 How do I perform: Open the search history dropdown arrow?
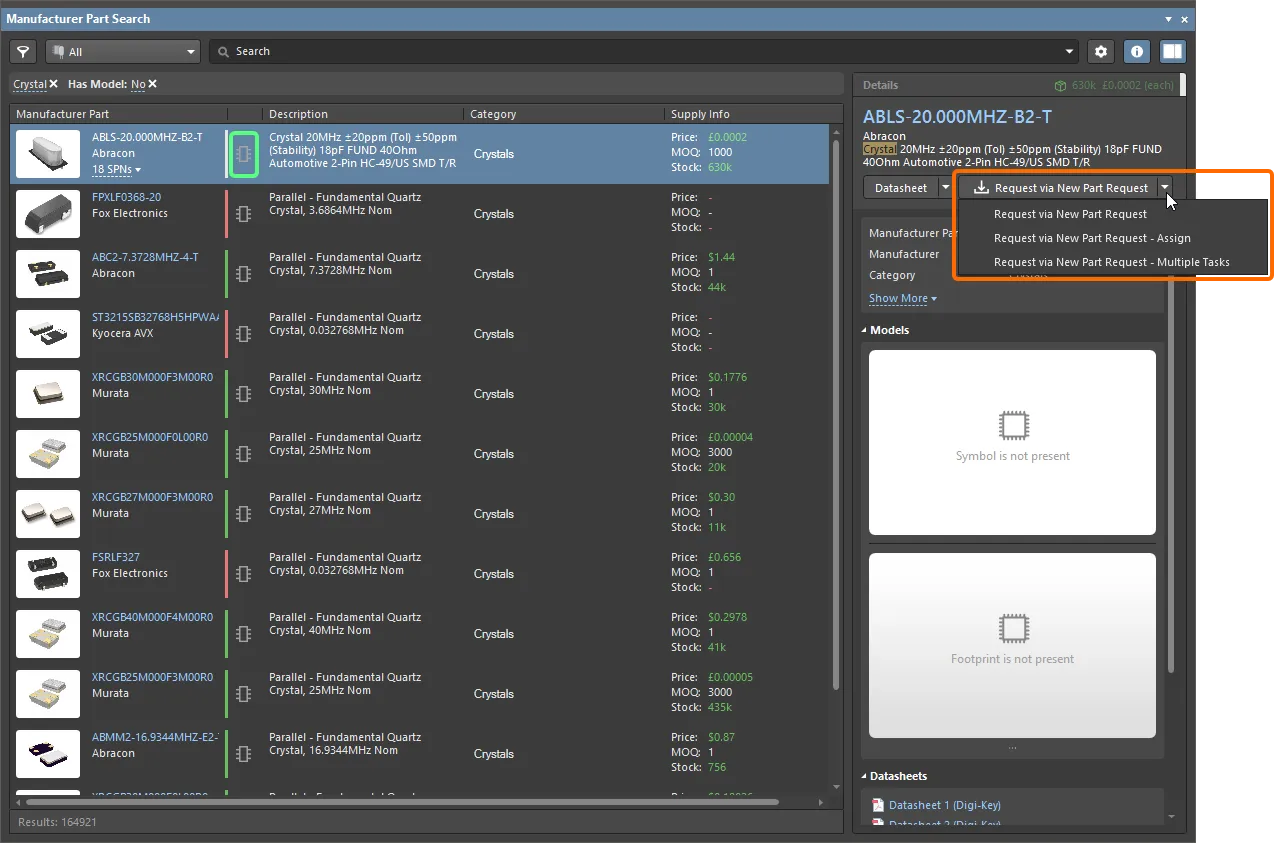click(x=1071, y=52)
